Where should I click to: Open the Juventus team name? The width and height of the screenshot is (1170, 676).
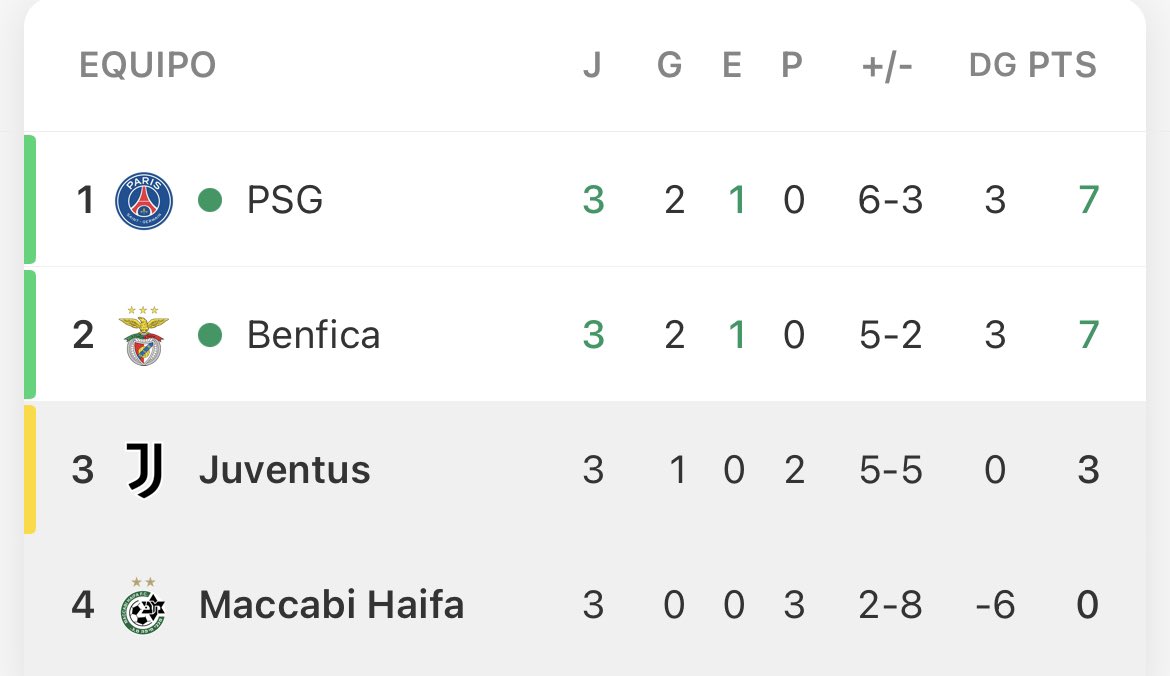click(x=284, y=470)
